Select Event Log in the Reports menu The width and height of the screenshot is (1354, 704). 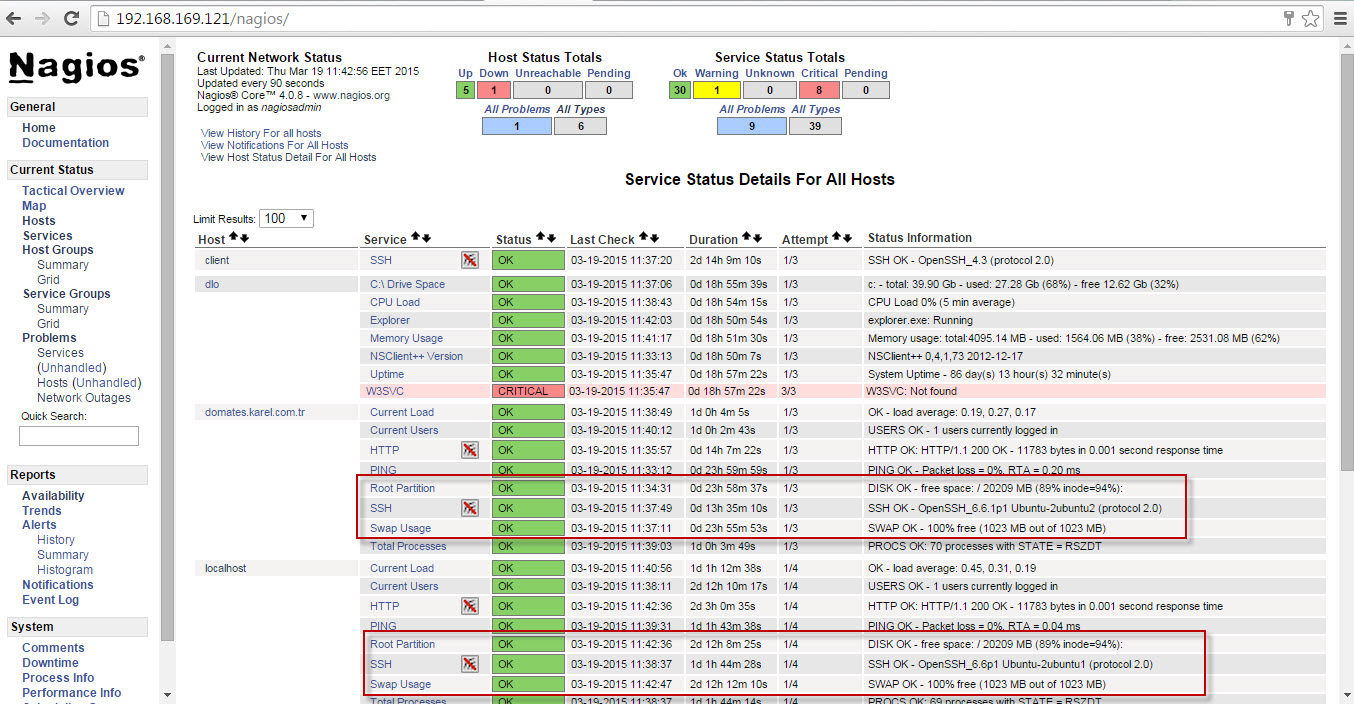pos(50,600)
